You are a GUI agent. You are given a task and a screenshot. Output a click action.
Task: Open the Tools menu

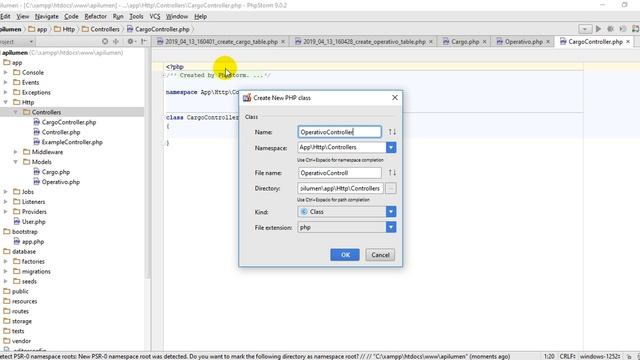(136, 16)
